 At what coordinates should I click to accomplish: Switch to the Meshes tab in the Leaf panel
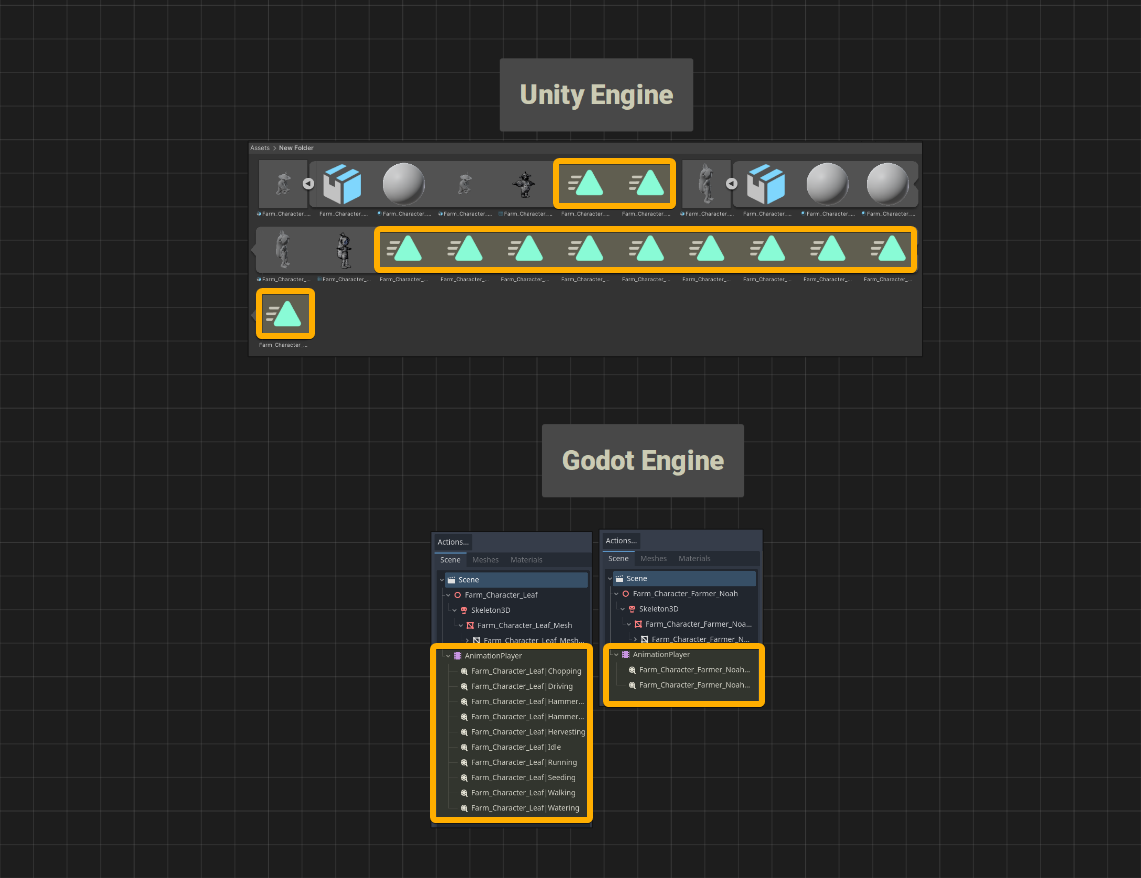485,560
